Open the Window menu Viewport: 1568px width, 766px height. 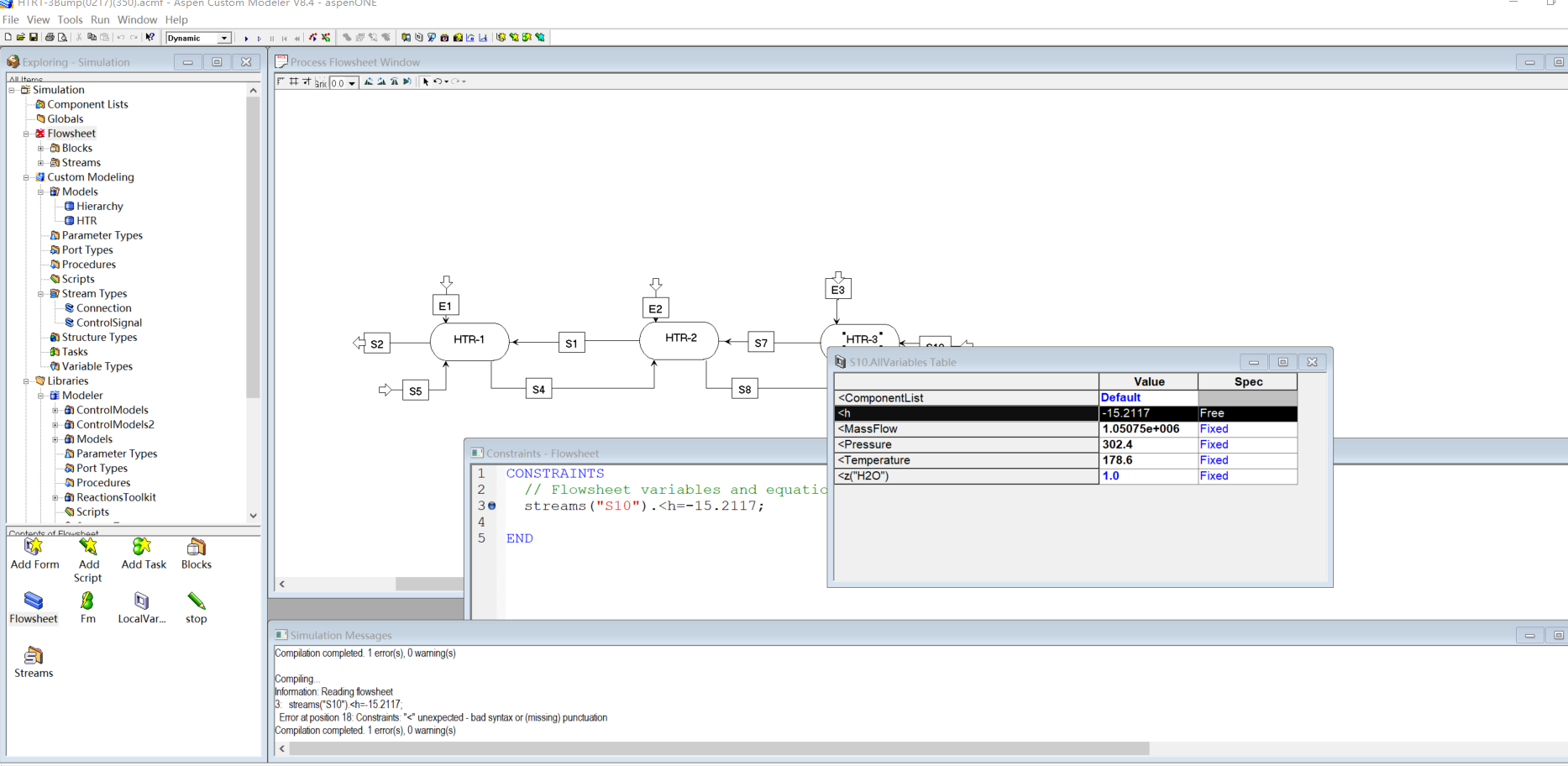coord(137,19)
